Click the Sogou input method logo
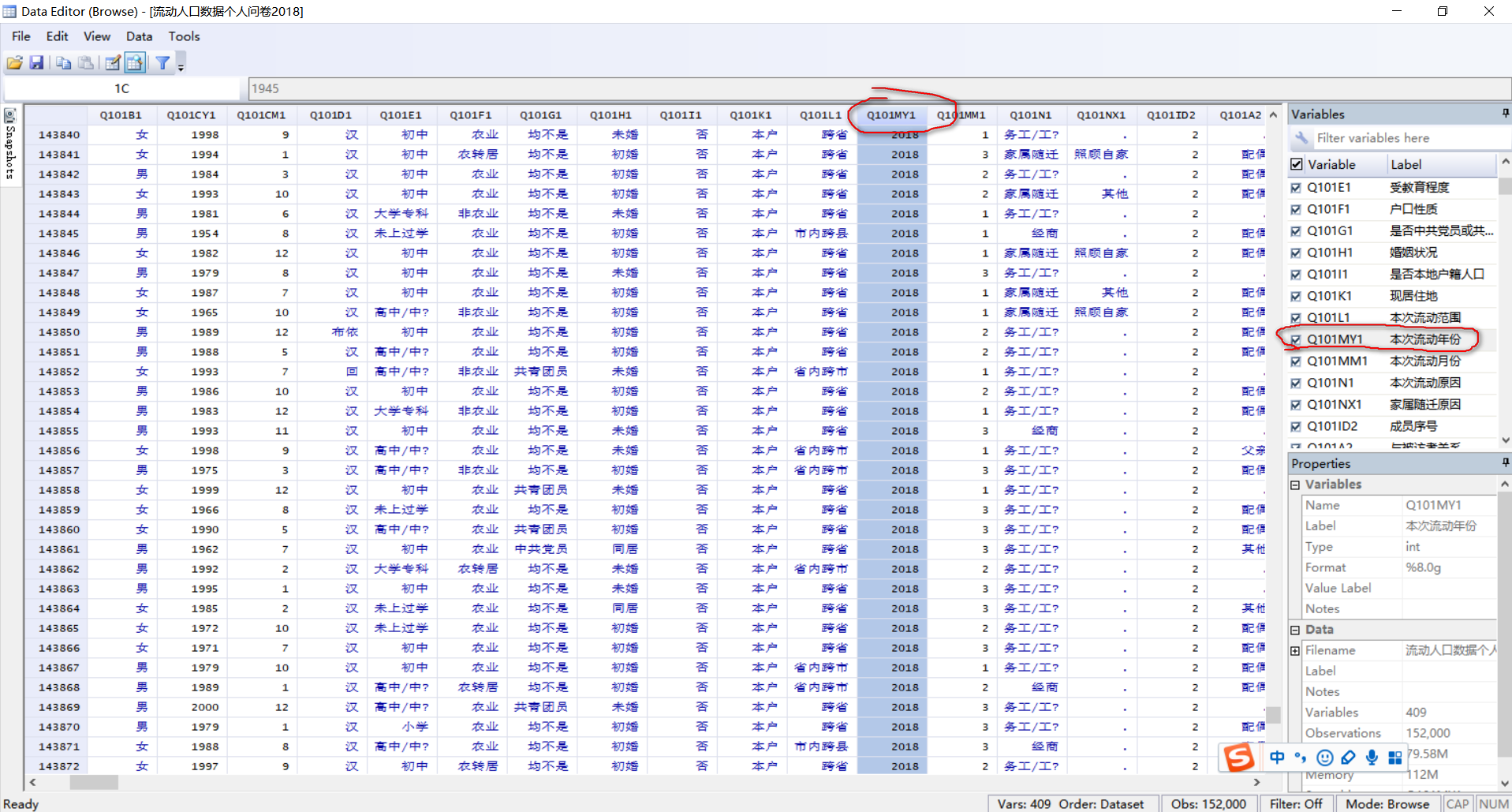The width and height of the screenshot is (1512, 812). click(1239, 758)
